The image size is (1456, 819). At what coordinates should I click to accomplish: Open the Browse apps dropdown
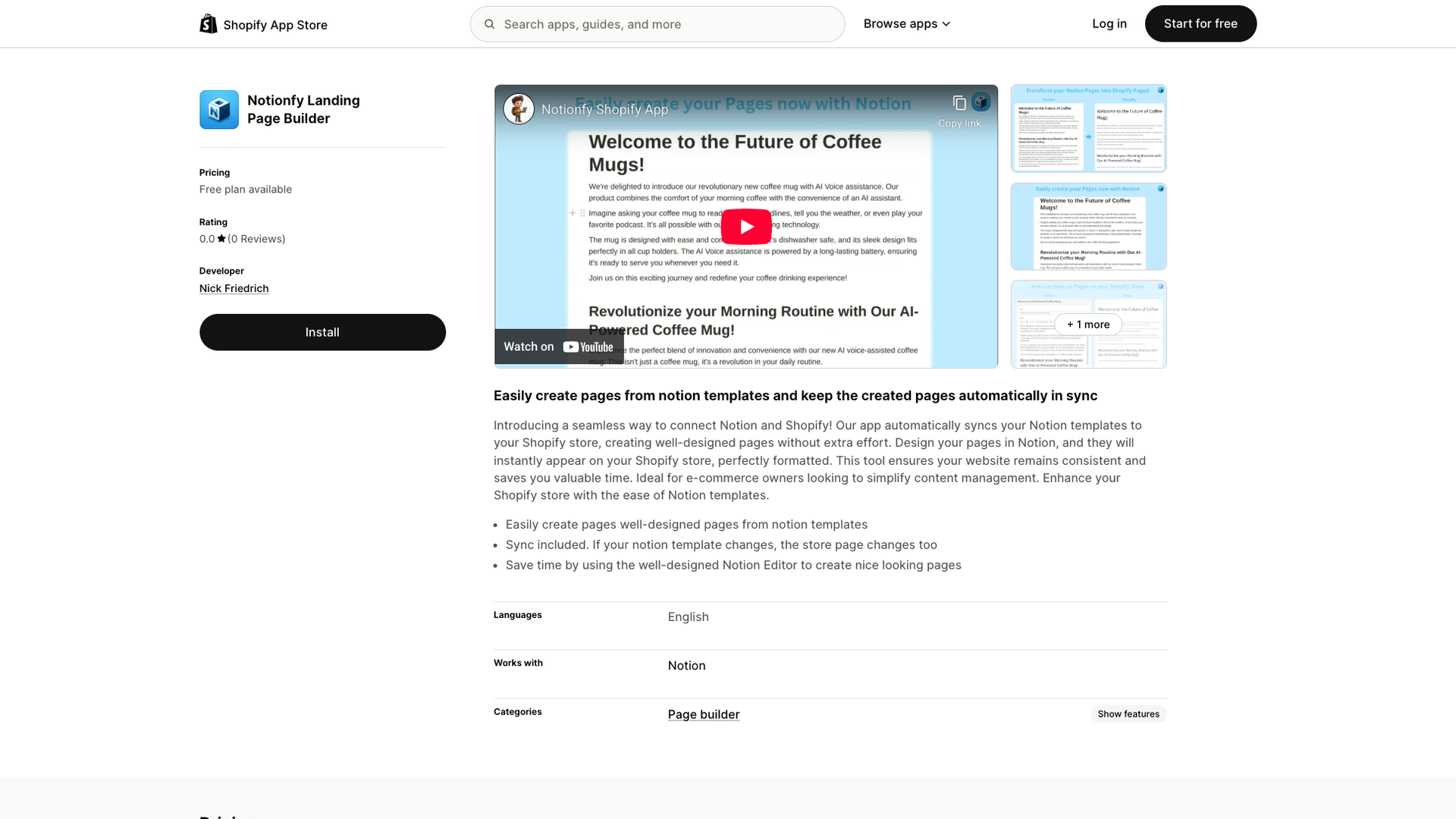tap(906, 24)
